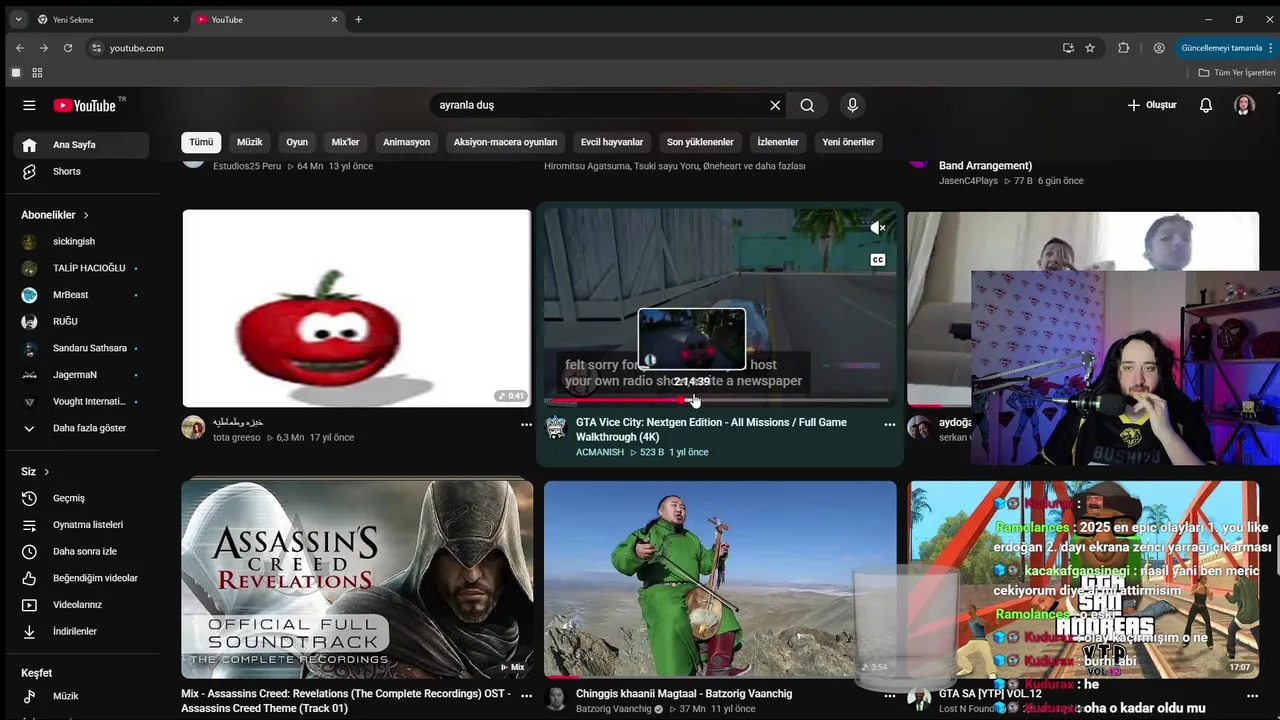This screenshot has height=720, width=1280.
Task: Open Müzik under Keşfet
Action: (x=81, y=696)
